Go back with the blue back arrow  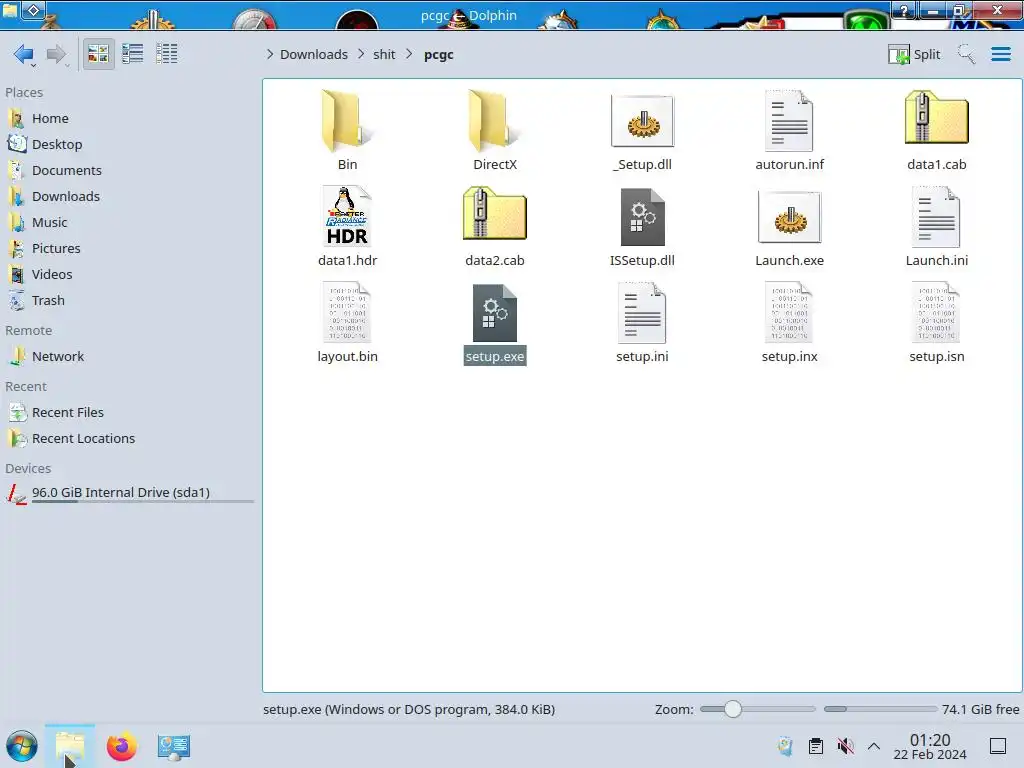point(24,54)
